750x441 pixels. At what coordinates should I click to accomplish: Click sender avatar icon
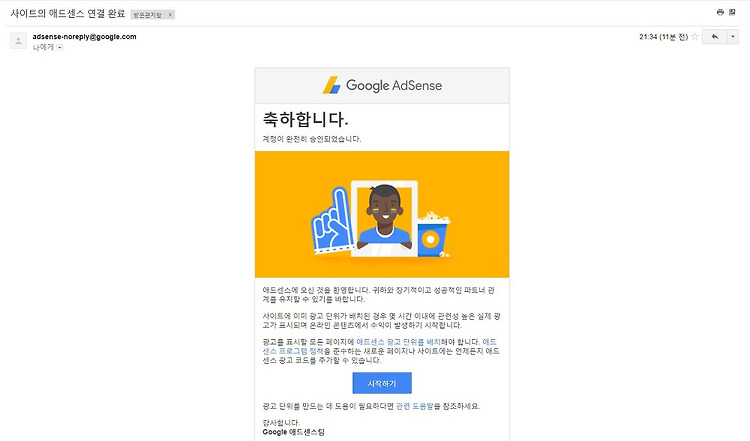(18, 41)
